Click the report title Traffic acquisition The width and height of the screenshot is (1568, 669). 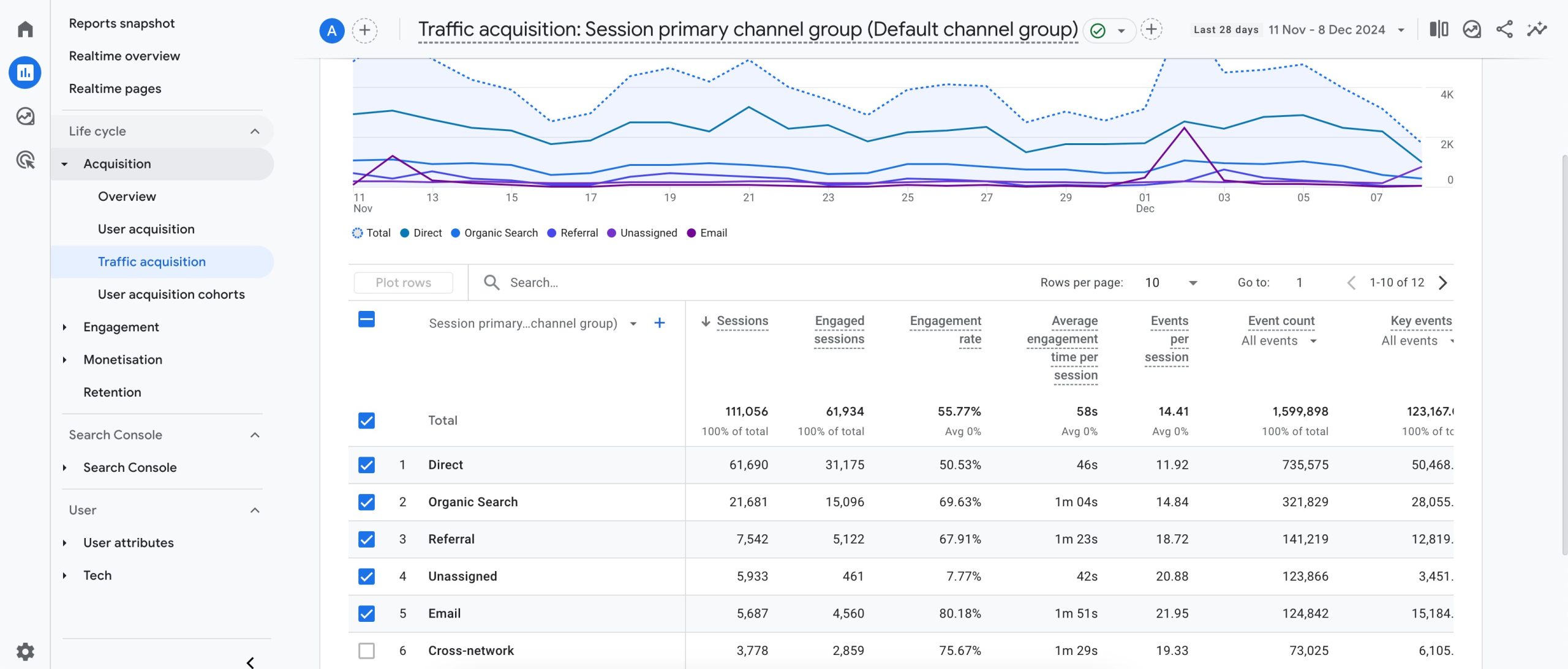pyautogui.click(x=748, y=29)
